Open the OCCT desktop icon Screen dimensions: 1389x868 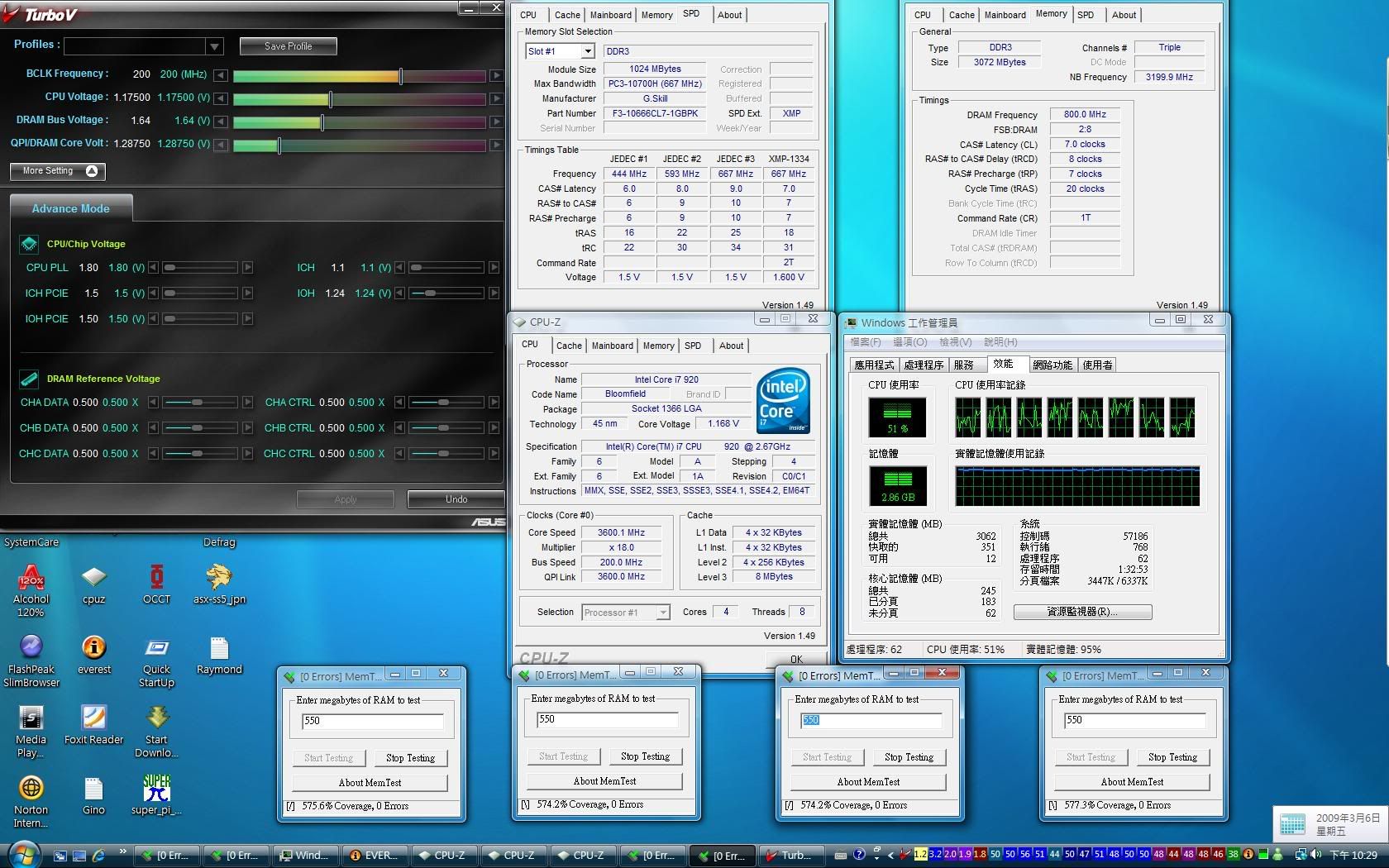point(156,578)
